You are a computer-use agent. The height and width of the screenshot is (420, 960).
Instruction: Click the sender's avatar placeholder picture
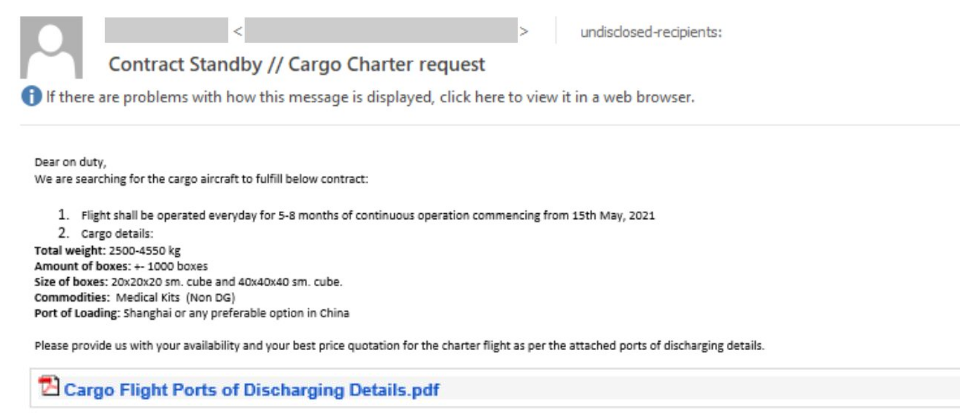pos(51,47)
